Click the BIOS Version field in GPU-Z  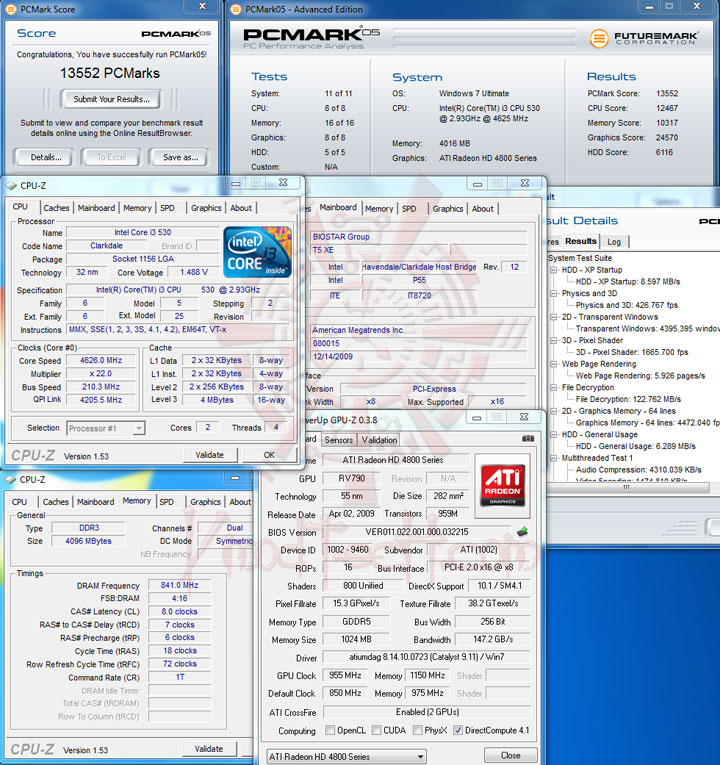click(417, 532)
